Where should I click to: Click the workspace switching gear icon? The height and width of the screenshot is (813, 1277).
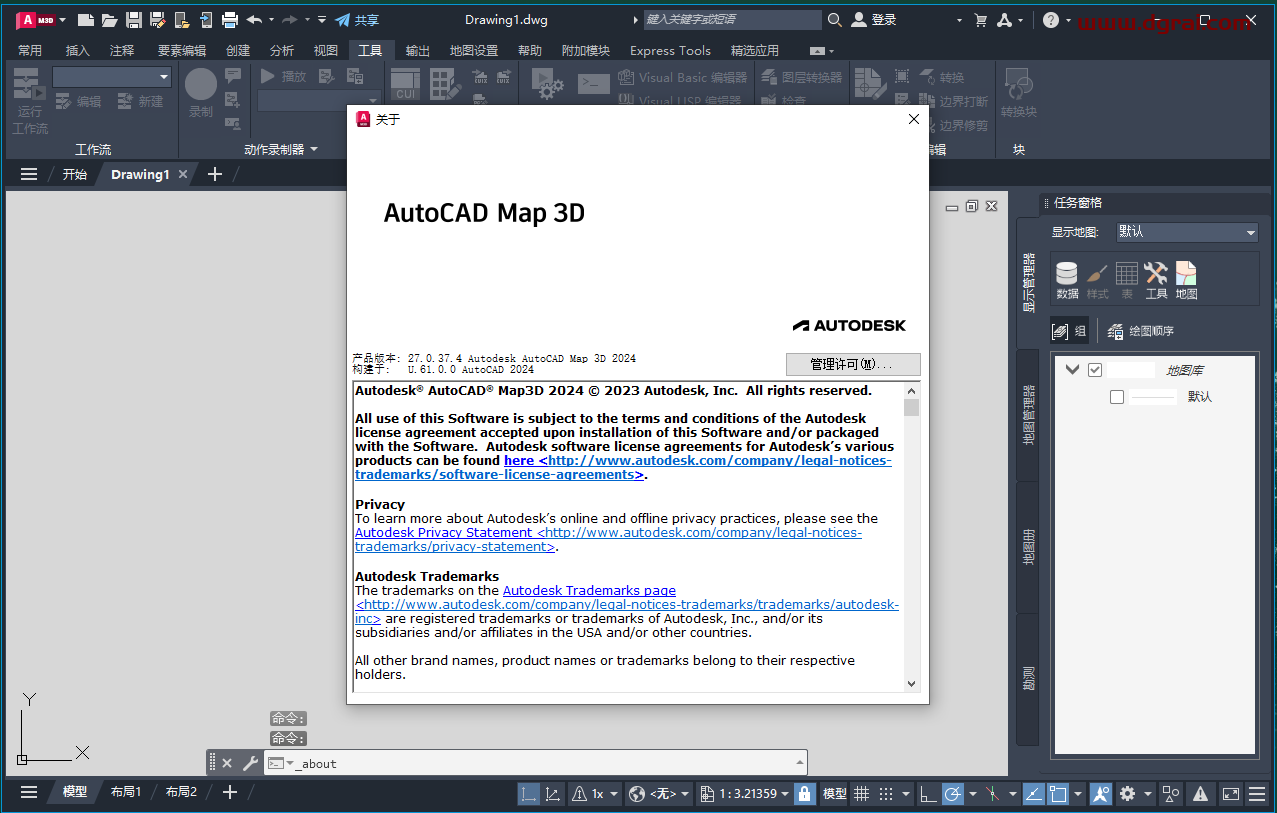(x=1128, y=794)
